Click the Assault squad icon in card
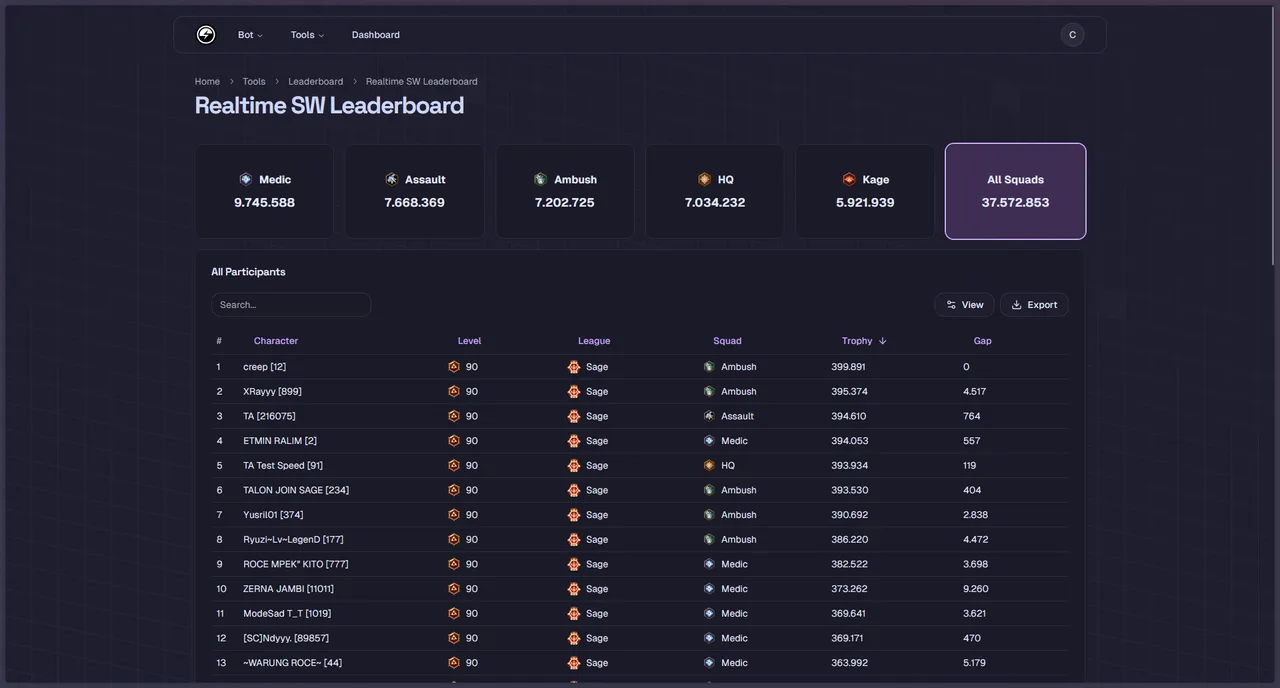Screen dimensions: 1280x688 [392, 179]
